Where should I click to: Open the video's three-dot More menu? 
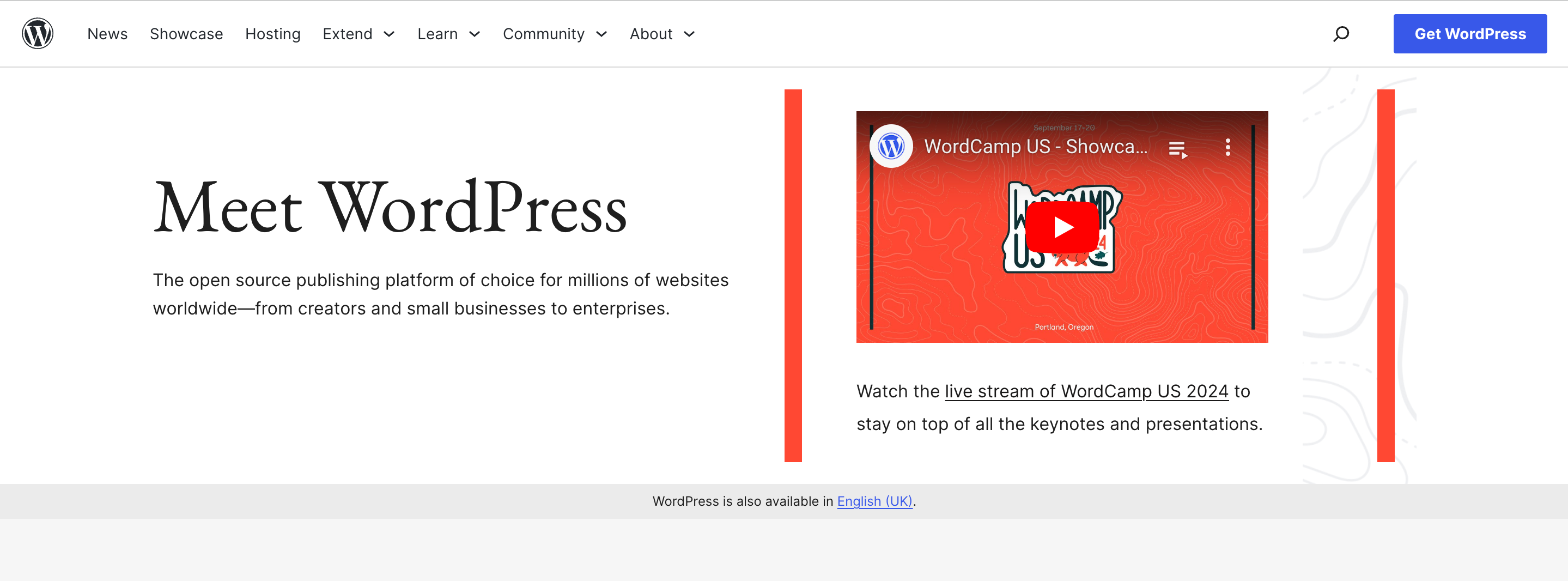1227,147
